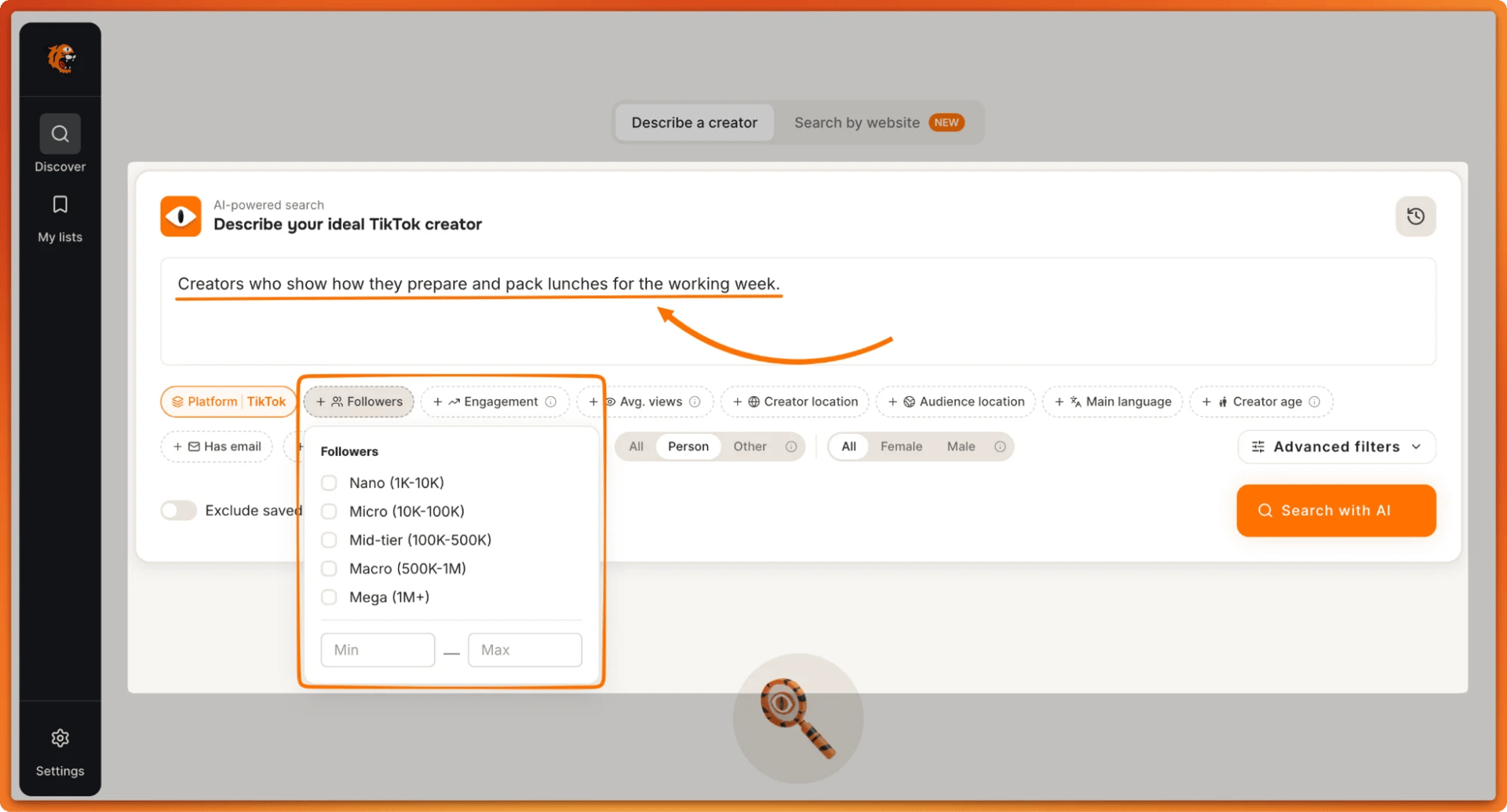Check the Macro (500K-1M) checkbox
The width and height of the screenshot is (1507, 812).
[329, 569]
